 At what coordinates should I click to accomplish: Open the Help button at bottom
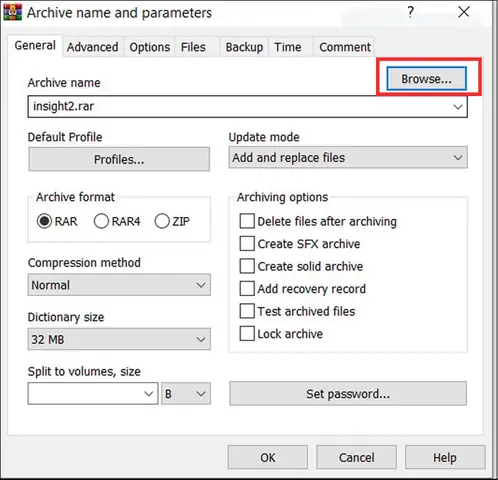click(x=445, y=457)
